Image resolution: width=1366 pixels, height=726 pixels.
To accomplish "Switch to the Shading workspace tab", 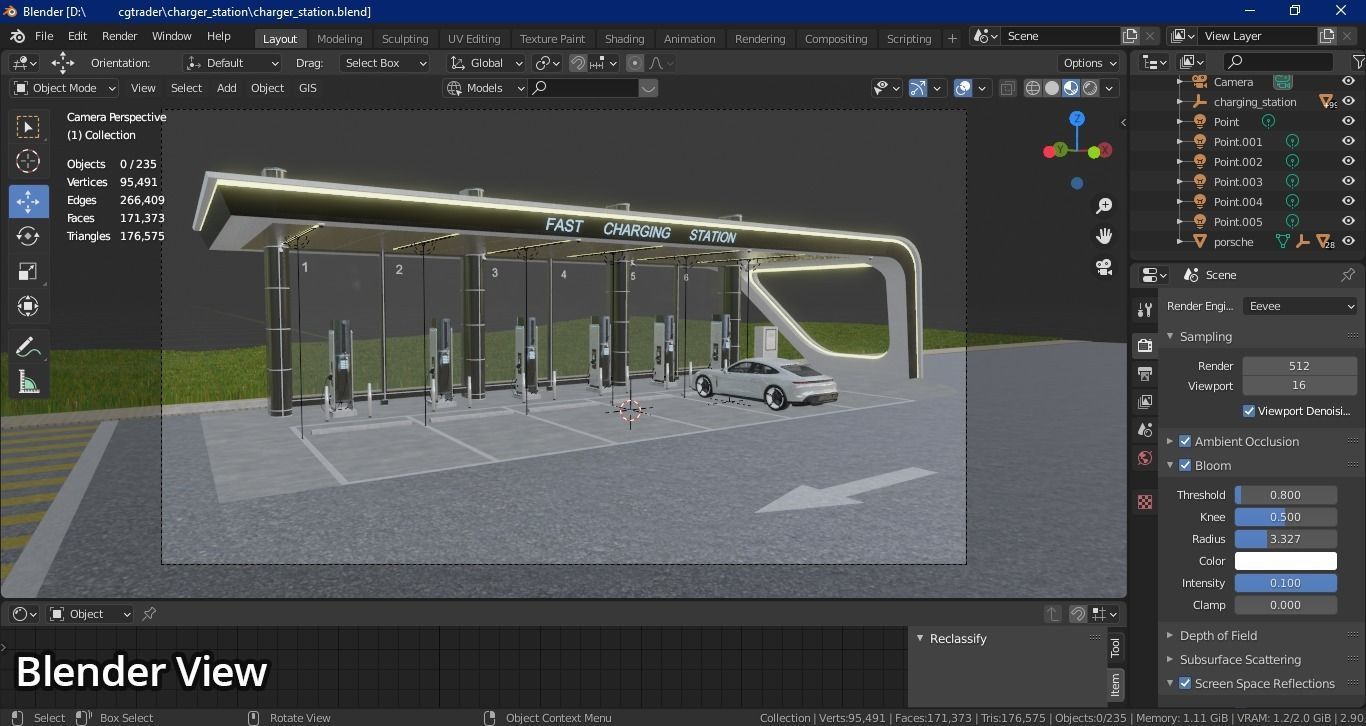I will (x=624, y=38).
